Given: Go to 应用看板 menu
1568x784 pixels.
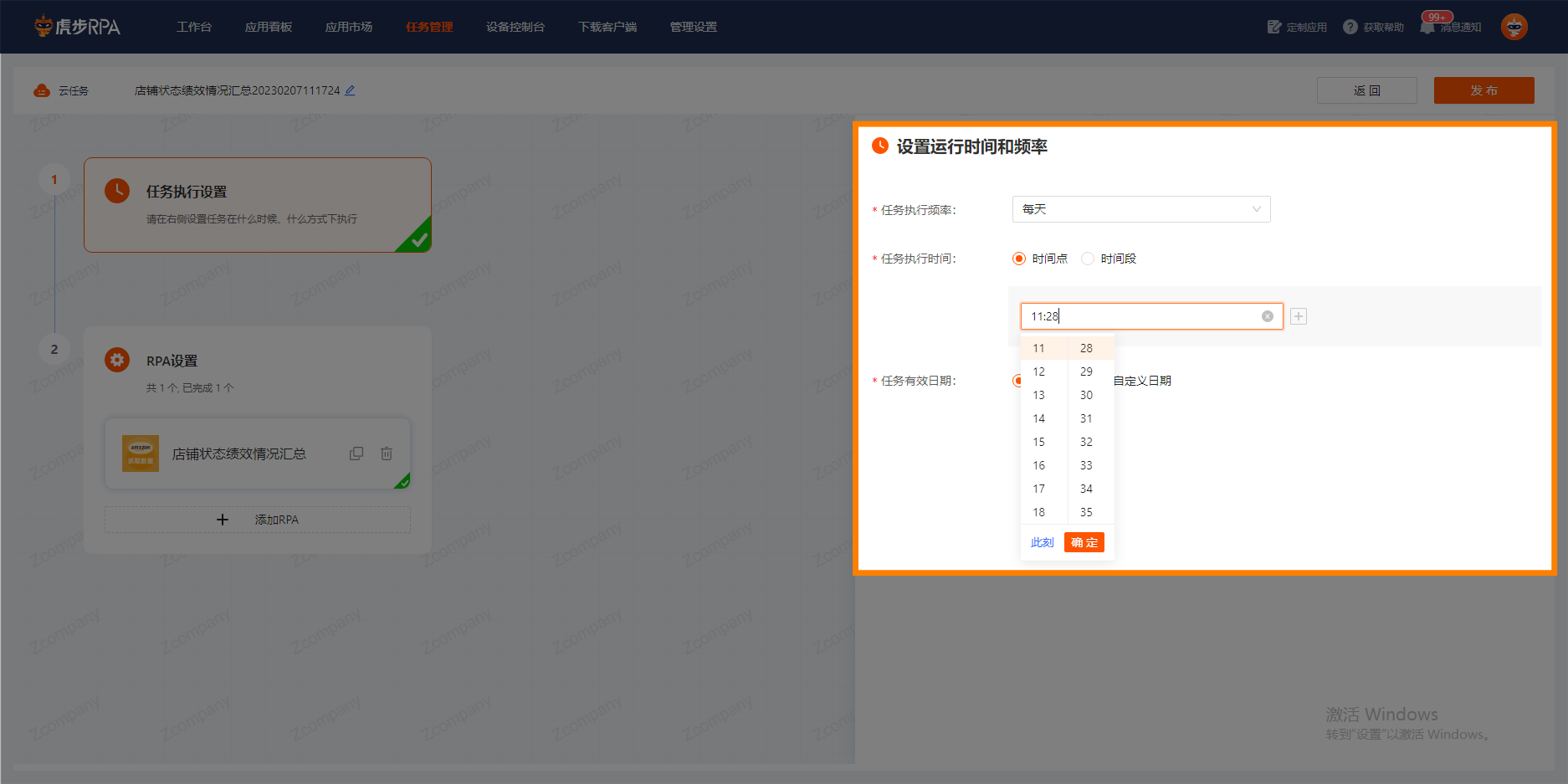Looking at the screenshot, I should coord(269,27).
